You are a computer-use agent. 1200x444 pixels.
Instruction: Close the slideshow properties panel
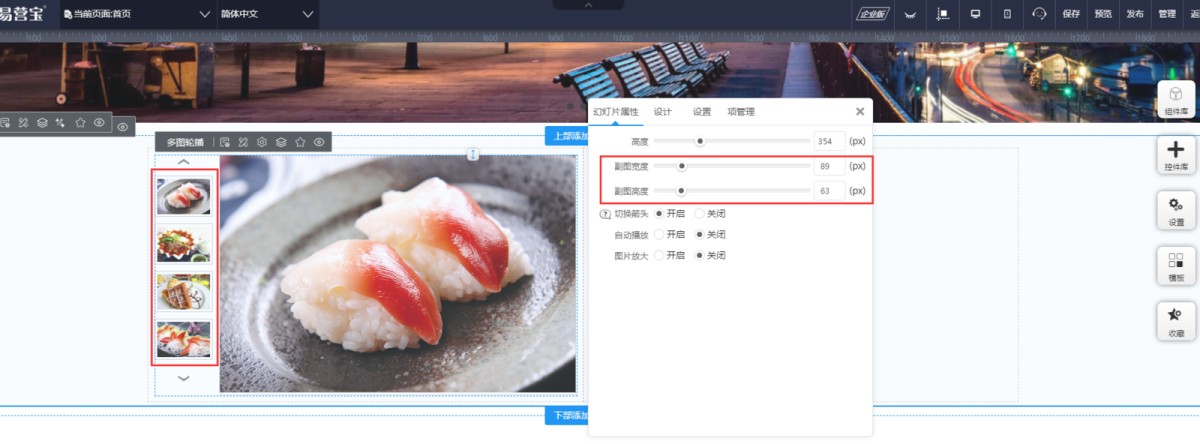(860, 112)
